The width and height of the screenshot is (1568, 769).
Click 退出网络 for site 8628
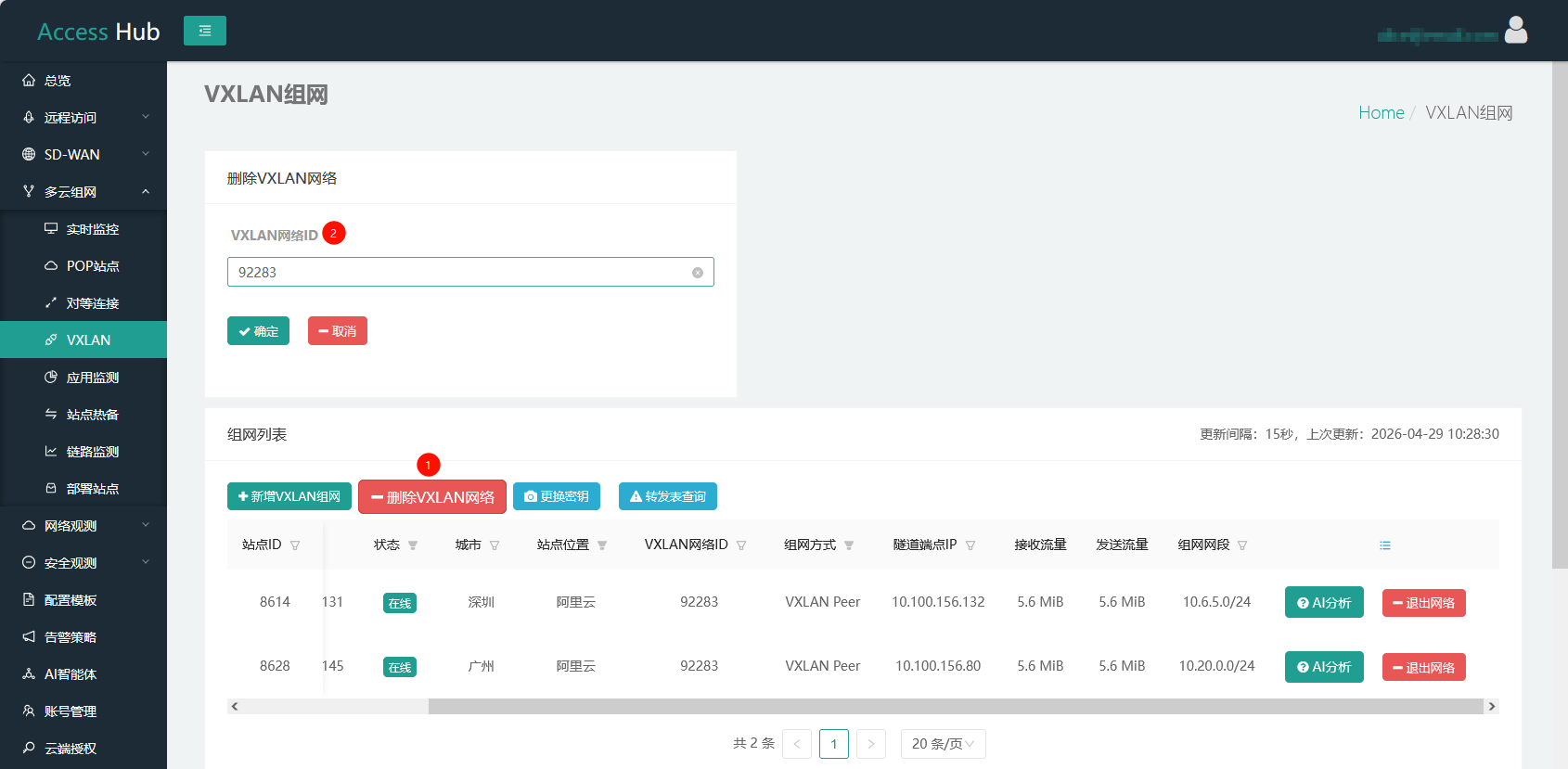pyautogui.click(x=1424, y=667)
